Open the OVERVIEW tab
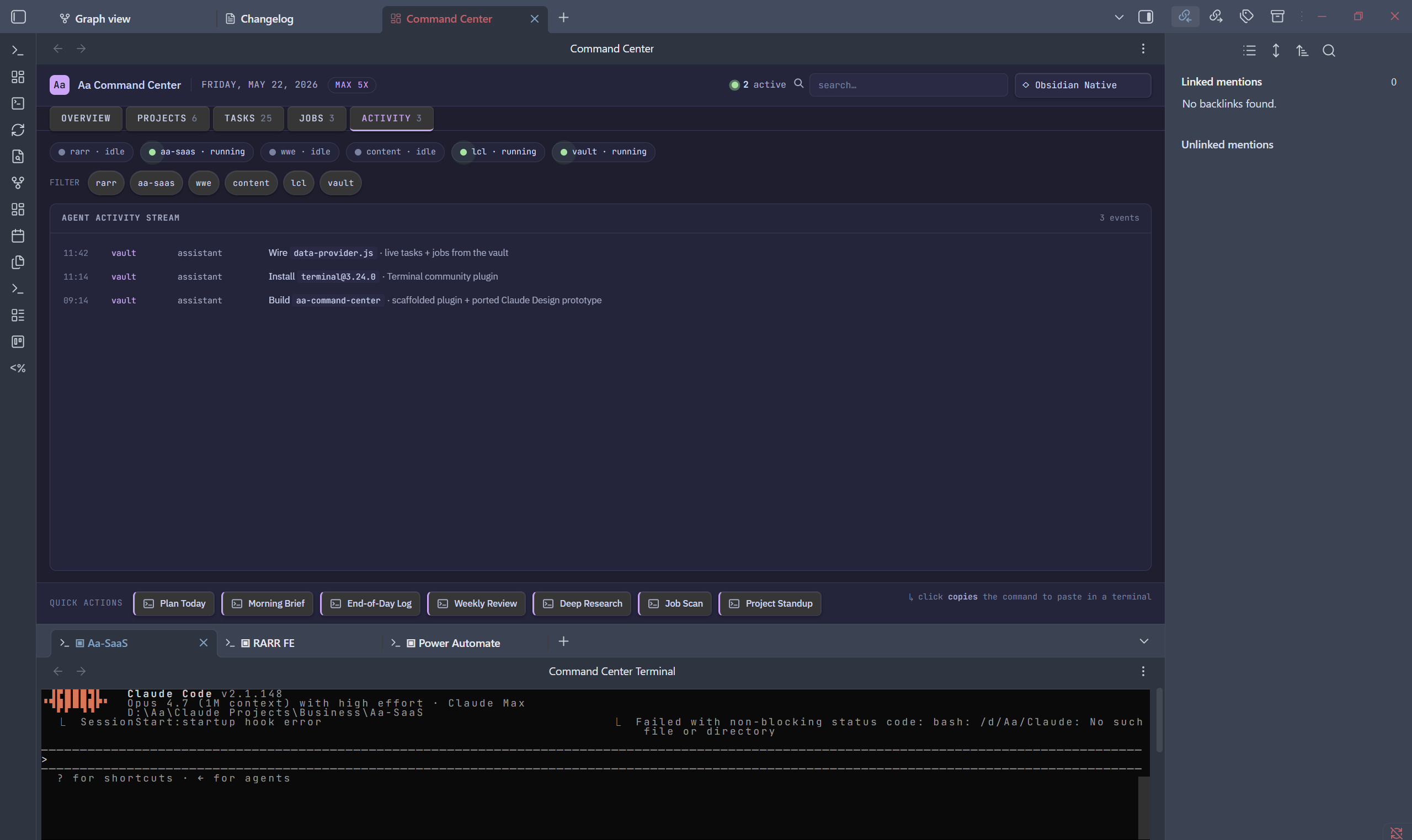The image size is (1412, 840). (86, 118)
